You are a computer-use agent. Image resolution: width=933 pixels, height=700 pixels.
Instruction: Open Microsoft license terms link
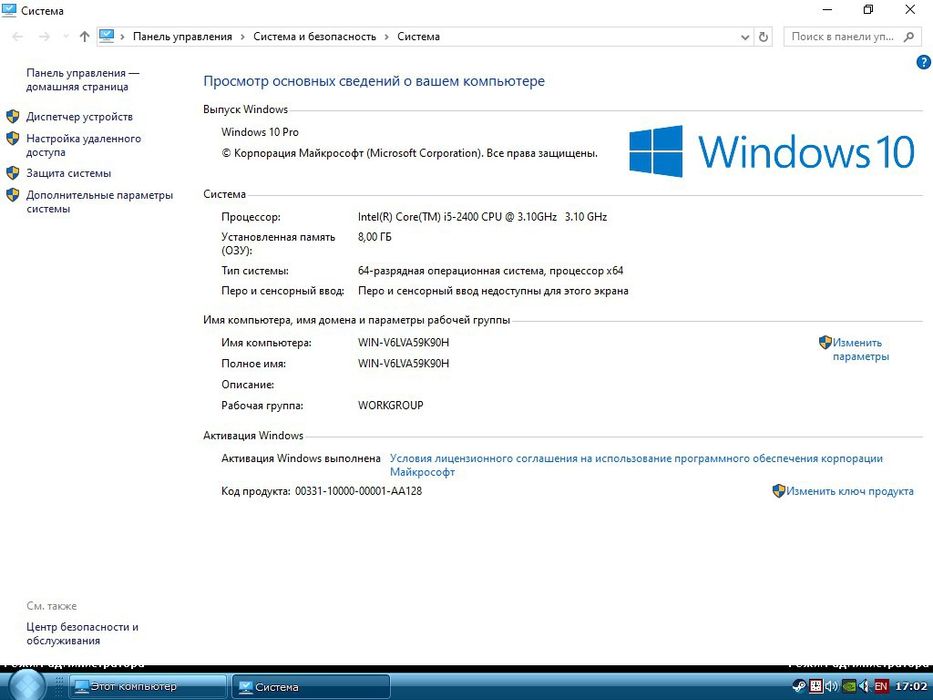[636, 465]
